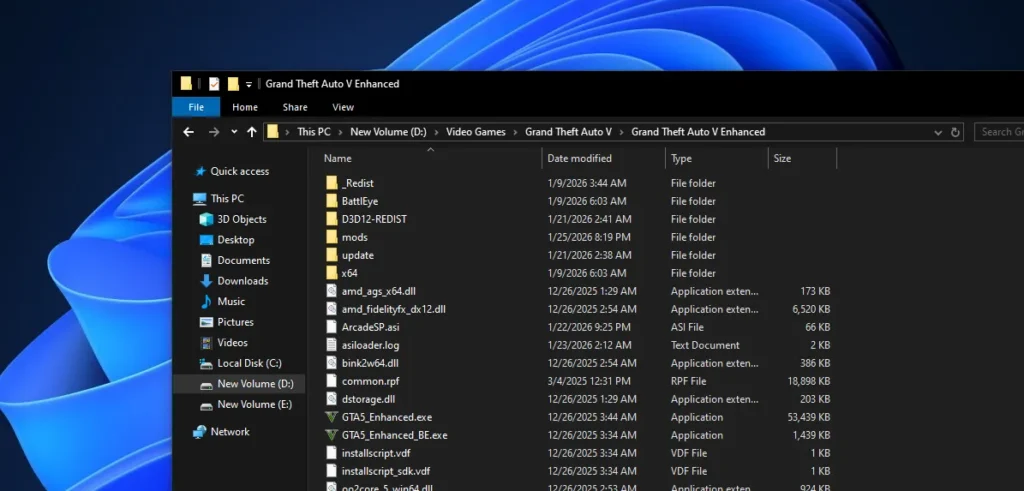Expand the chevron after the Video Games breadcrumb
The image size is (1024, 491).
click(516, 132)
